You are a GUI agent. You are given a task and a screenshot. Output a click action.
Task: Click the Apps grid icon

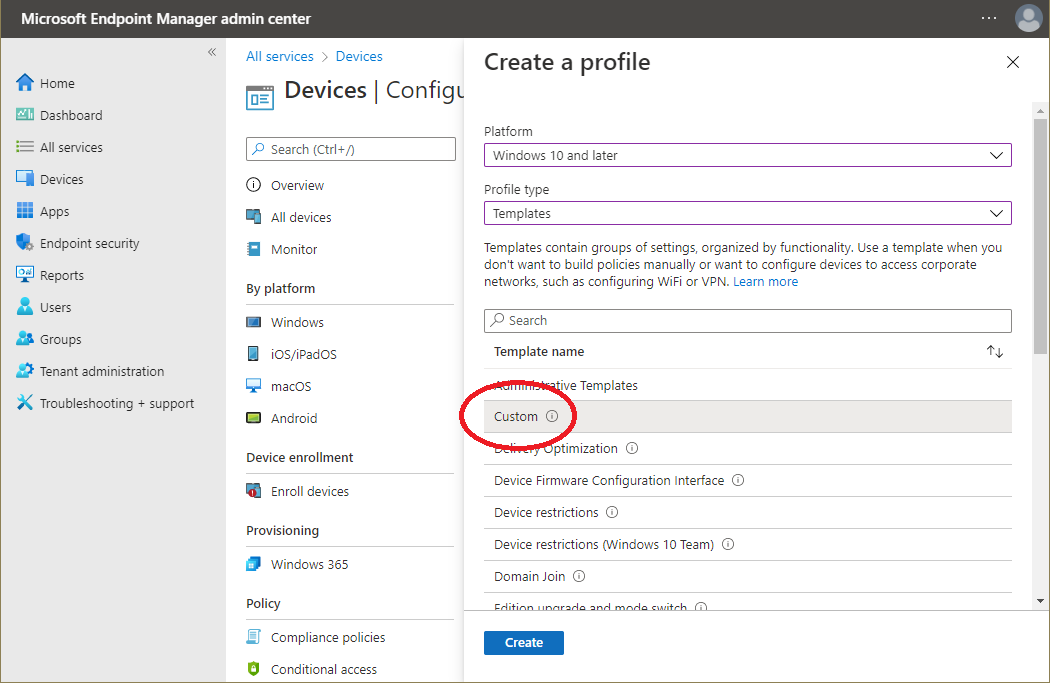[25, 210]
